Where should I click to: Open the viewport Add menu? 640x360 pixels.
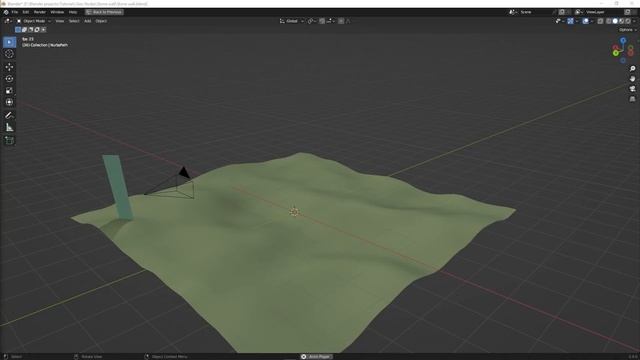[87, 21]
